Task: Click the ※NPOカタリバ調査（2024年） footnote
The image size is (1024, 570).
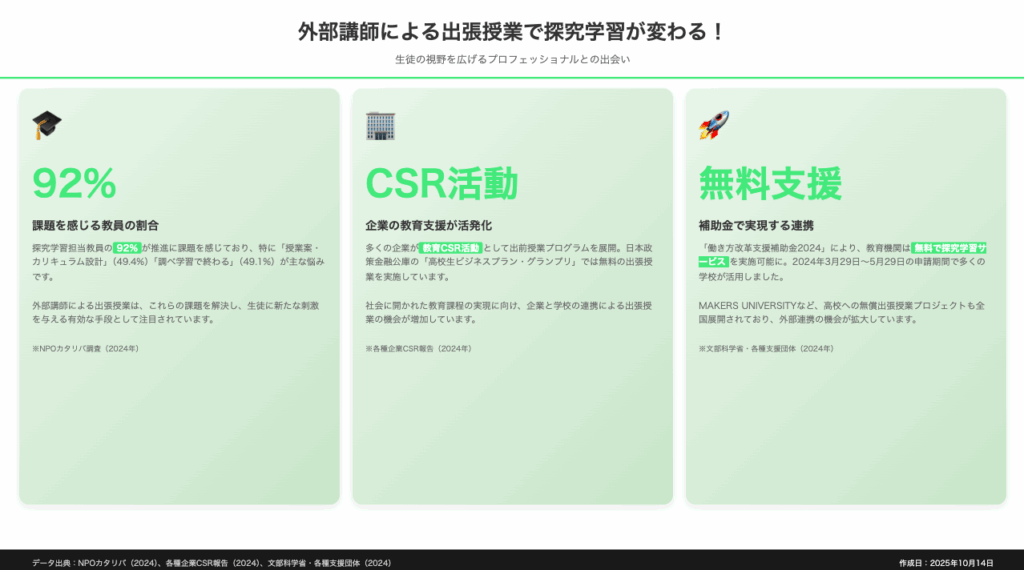Action: tap(85, 348)
